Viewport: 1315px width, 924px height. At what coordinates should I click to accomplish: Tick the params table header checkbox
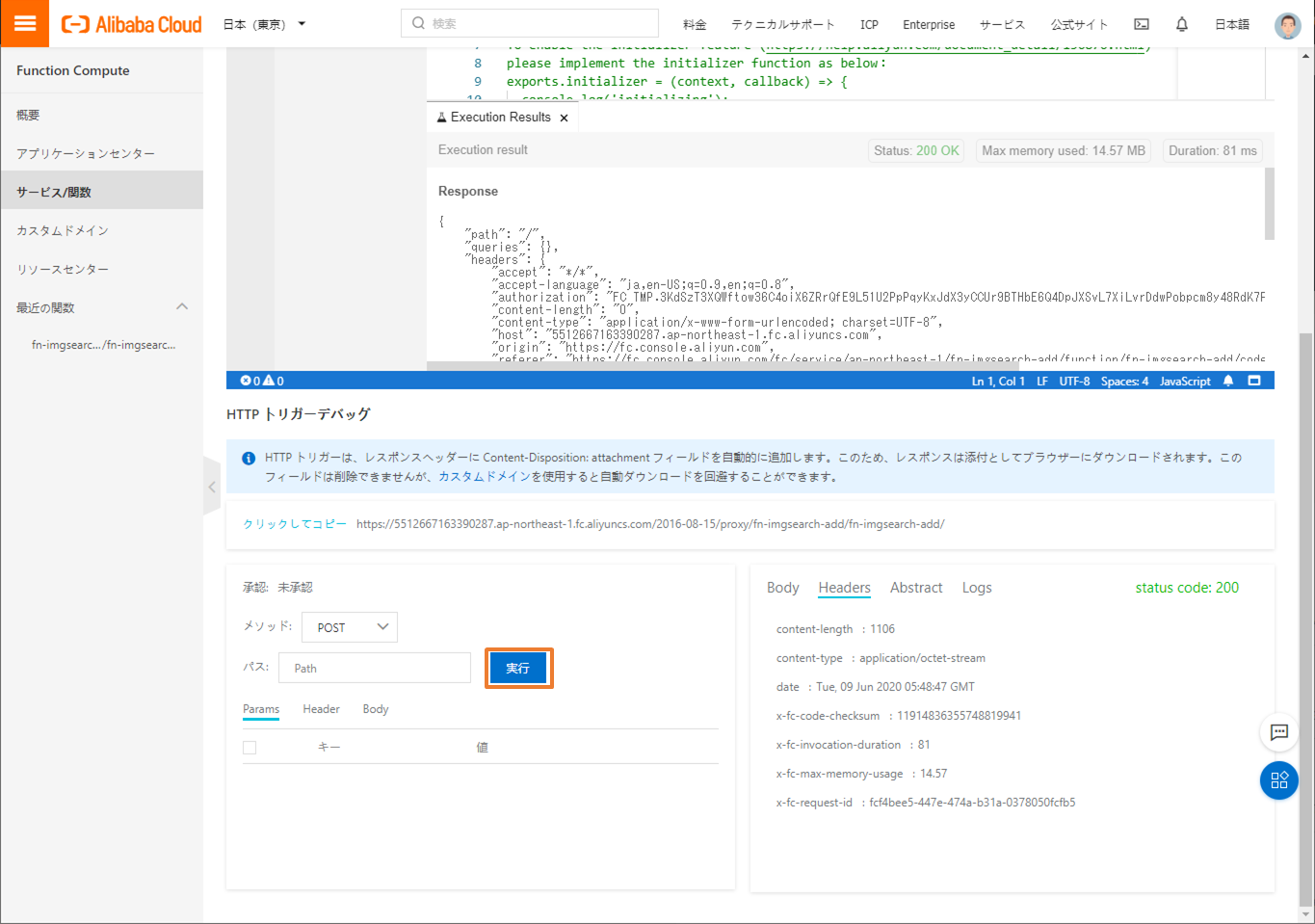point(250,748)
